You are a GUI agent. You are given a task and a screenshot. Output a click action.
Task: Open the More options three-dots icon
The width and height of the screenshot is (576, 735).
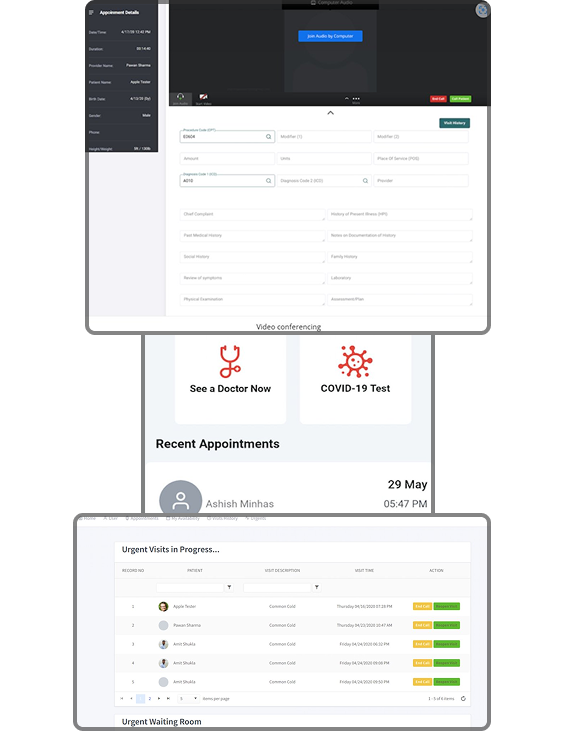[356, 98]
